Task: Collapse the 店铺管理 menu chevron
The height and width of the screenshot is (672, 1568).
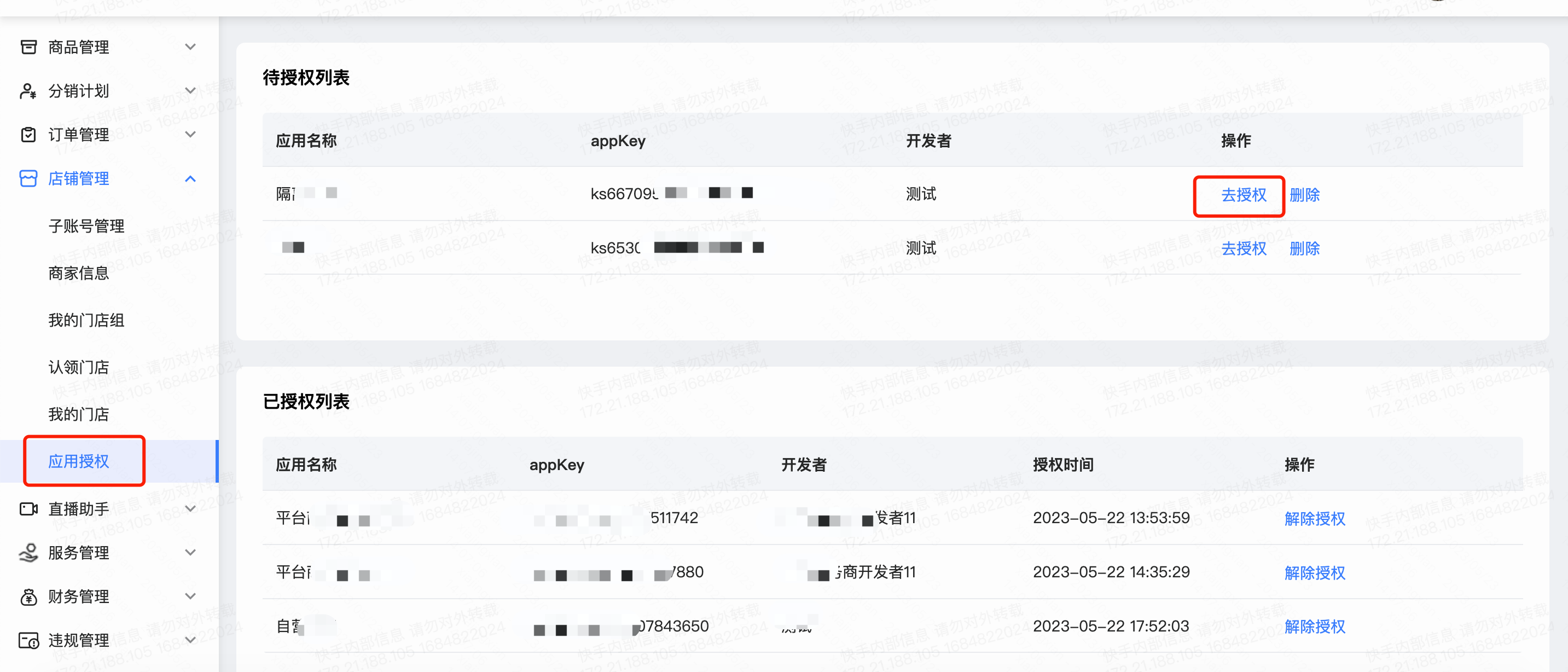Action: pos(190,178)
